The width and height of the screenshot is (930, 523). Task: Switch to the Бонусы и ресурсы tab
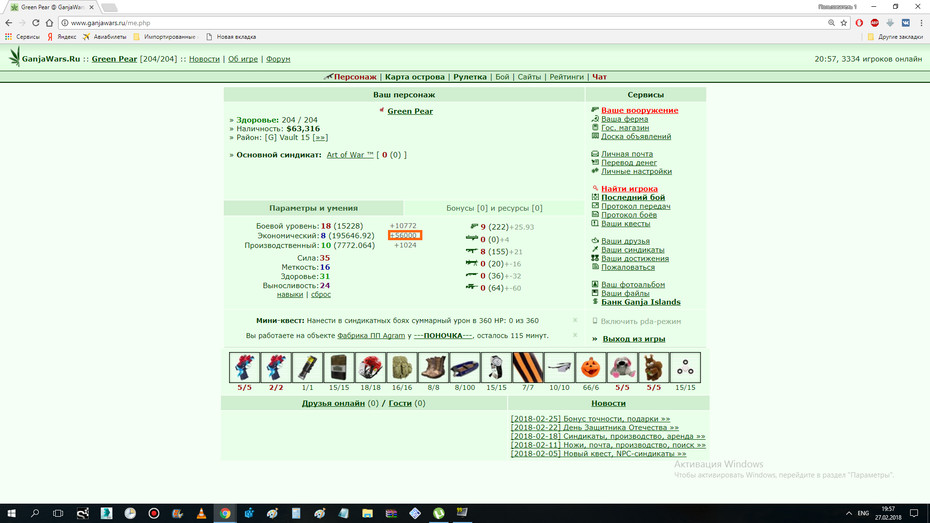(x=494, y=208)
